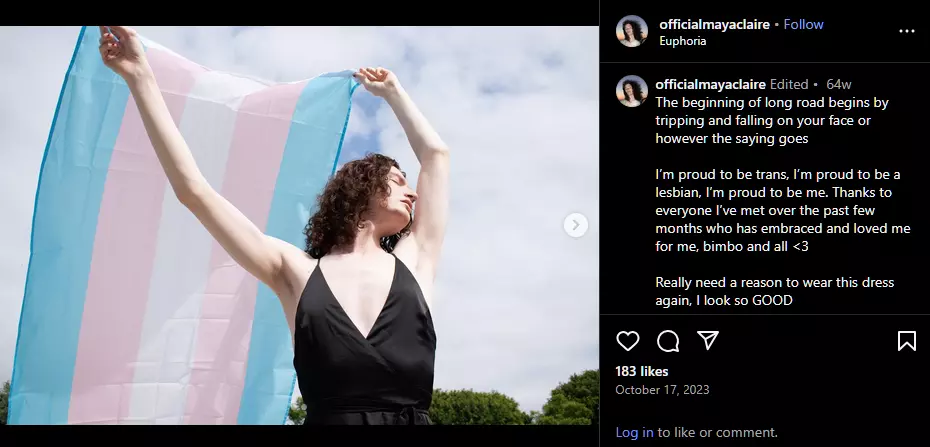Click the 'Edited' label in the caption

(x=789, y=84)
